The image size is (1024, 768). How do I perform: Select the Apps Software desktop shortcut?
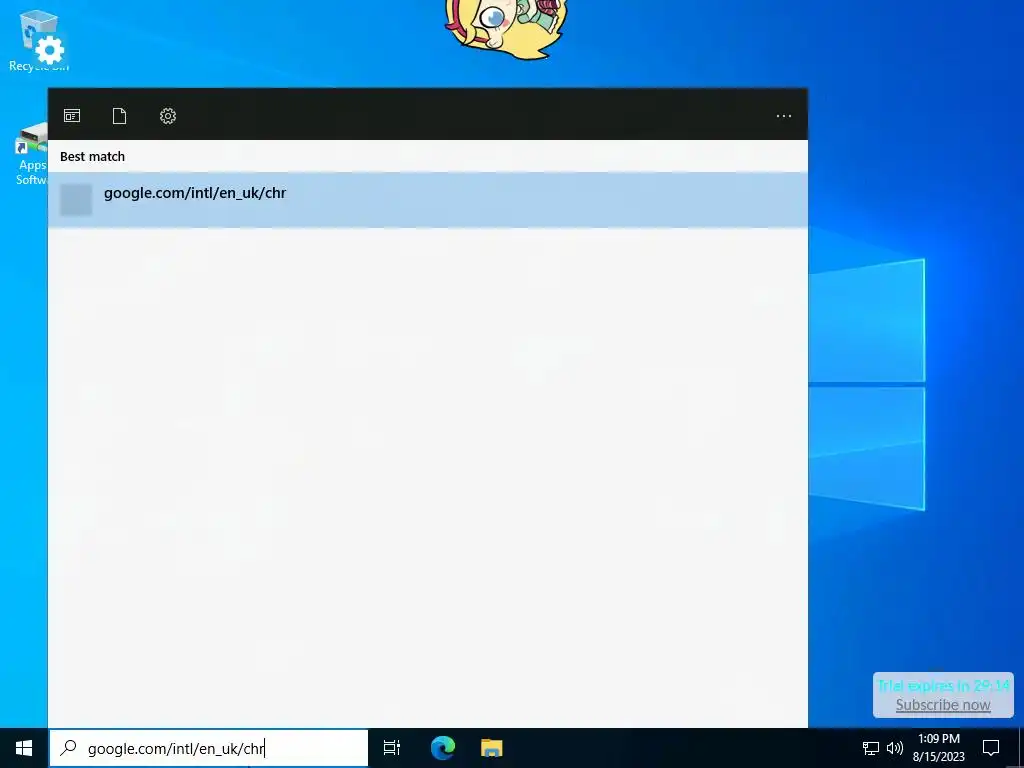(31, 154)
